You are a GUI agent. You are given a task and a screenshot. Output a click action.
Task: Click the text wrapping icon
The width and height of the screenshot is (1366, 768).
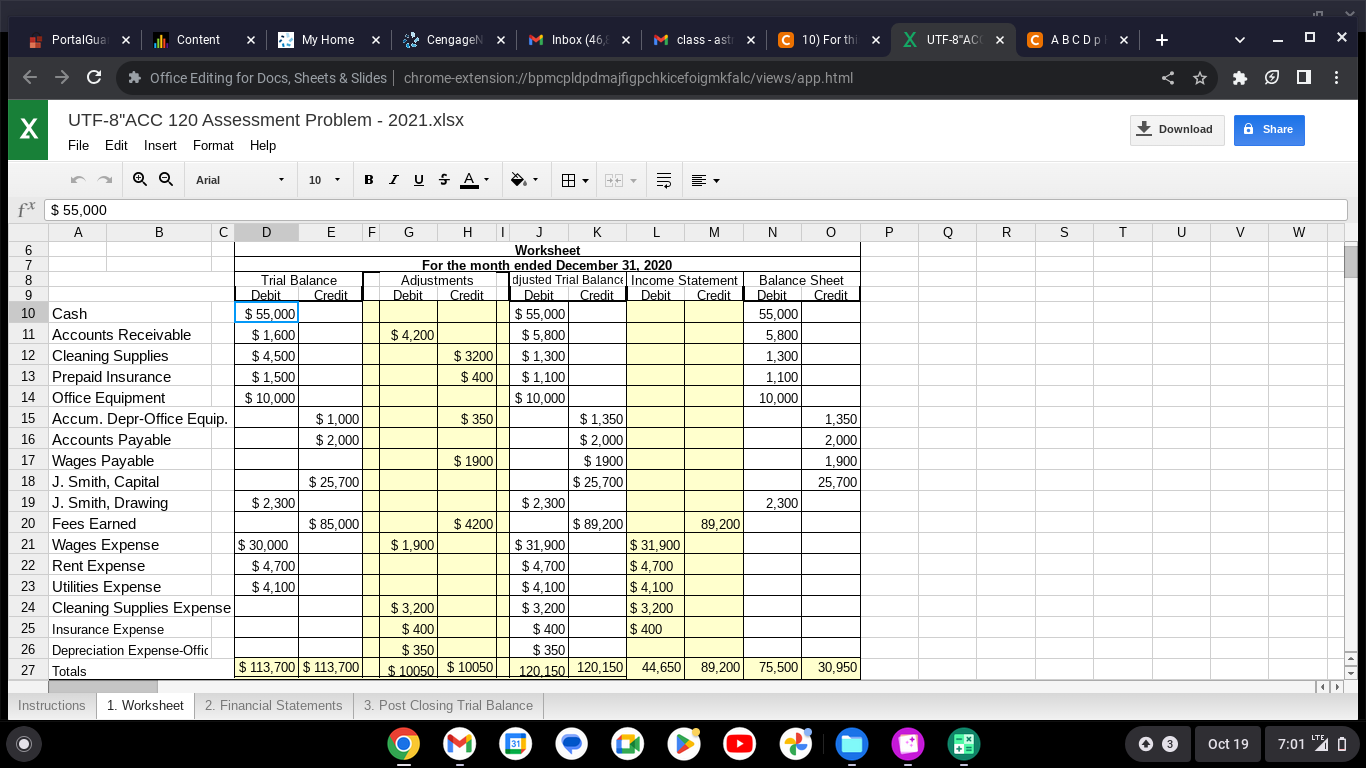point(662,180)
